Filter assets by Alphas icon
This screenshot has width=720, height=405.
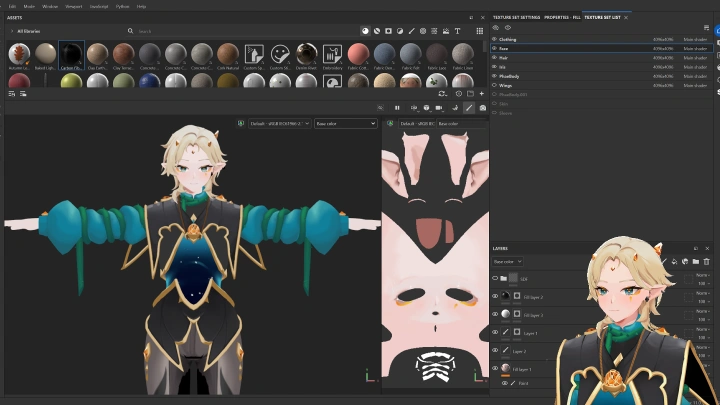423,31
